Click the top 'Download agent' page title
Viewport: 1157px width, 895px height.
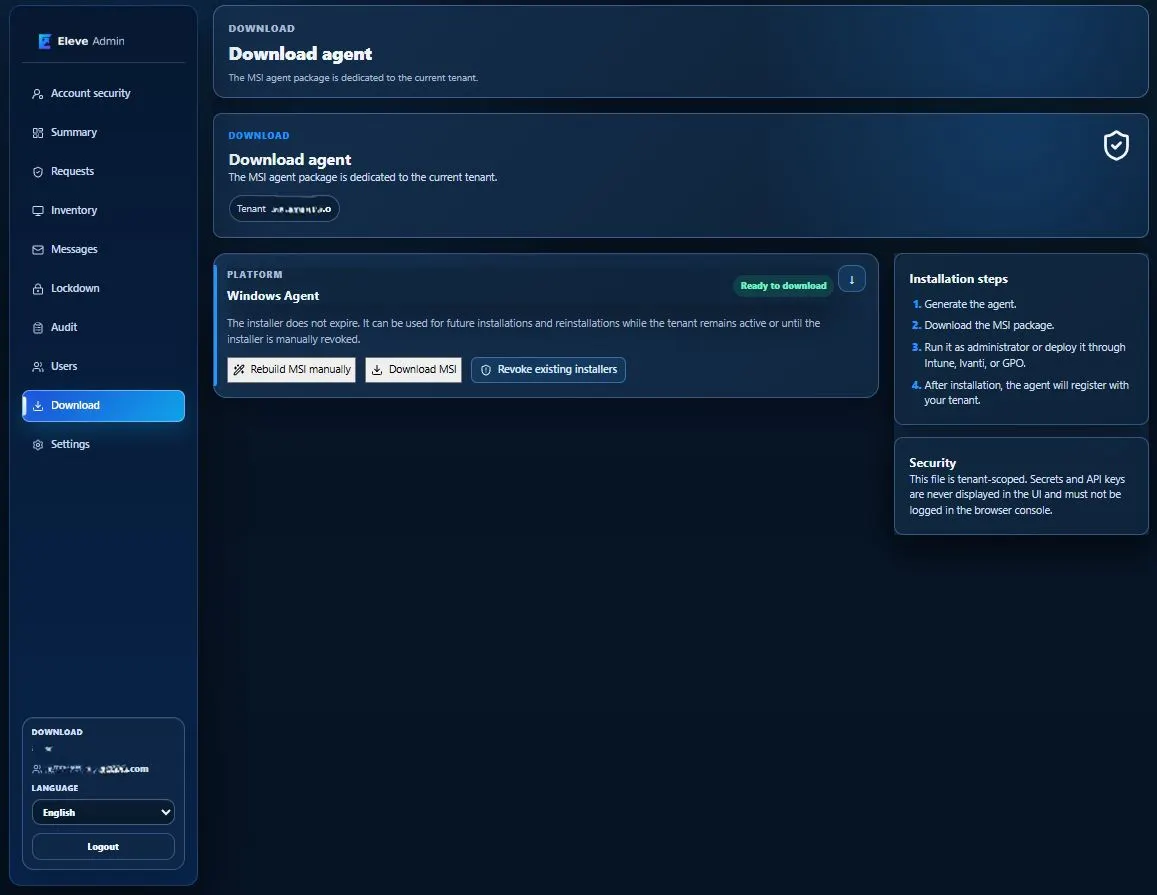coord(300,54)
